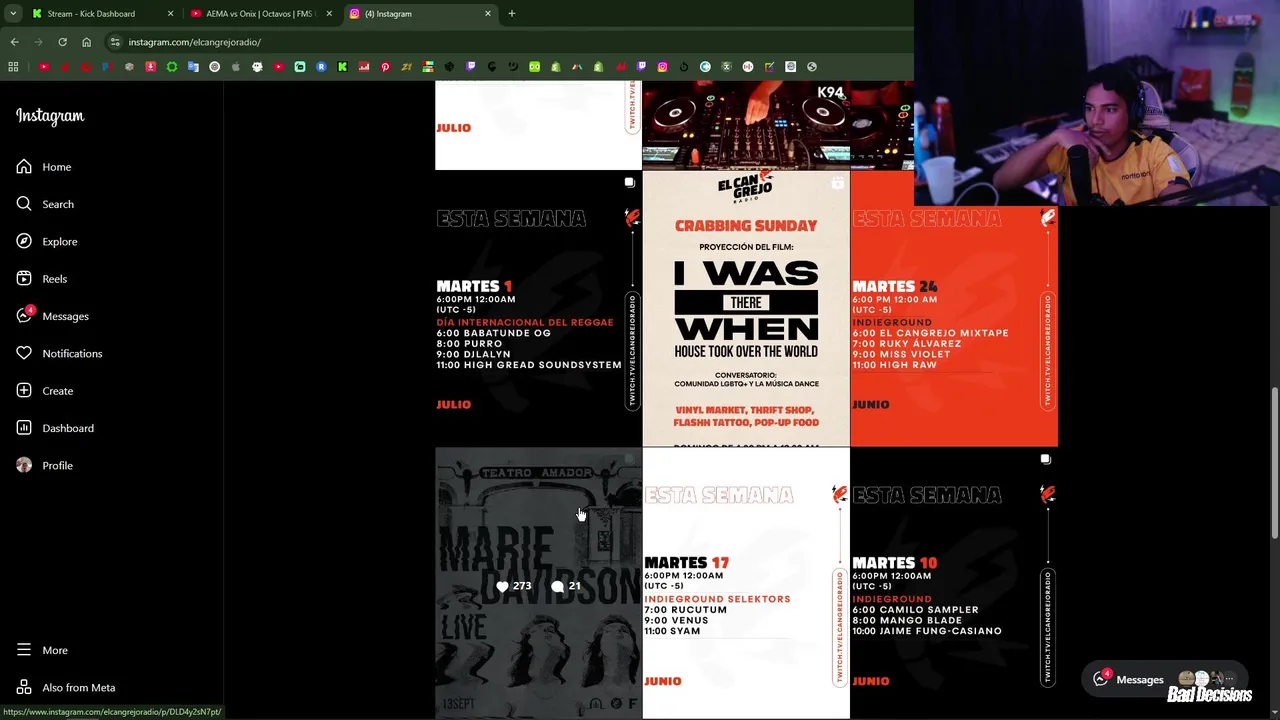Close the Instagram tab
This screenshot has height=720, width=1280.
click(x=488, y=14)
